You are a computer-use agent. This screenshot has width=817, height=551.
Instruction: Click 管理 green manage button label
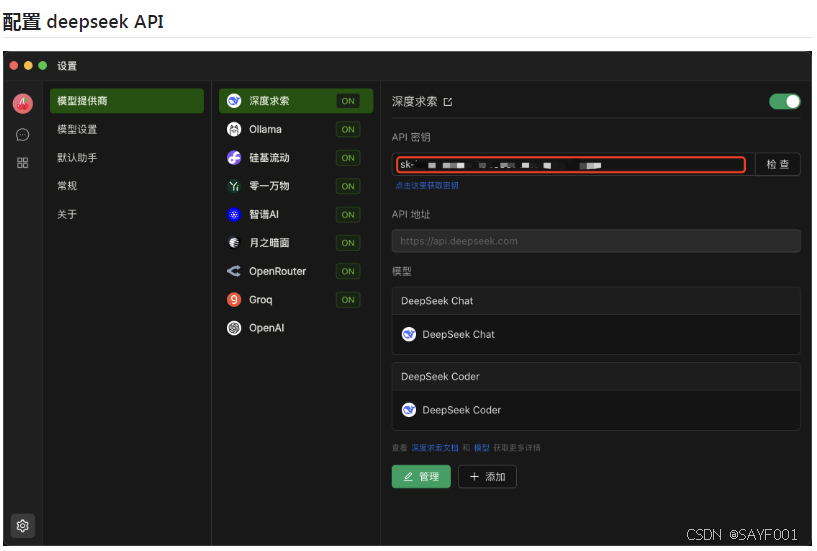coord(429,476)
